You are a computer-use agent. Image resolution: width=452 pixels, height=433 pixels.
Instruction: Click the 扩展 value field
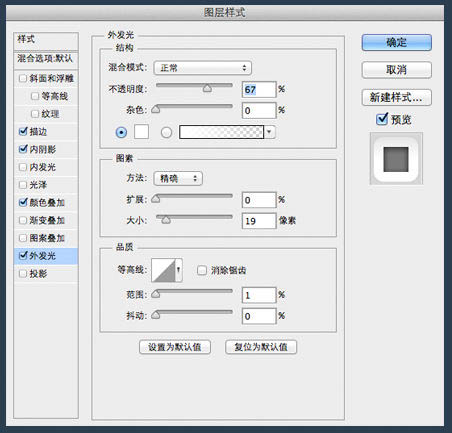[259, 200]
